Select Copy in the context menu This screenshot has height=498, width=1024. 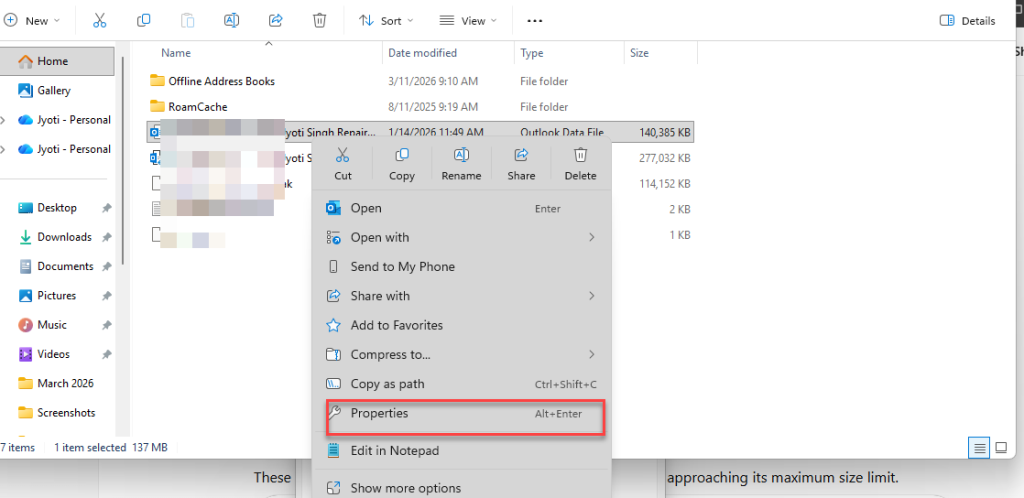click(402, 164)
